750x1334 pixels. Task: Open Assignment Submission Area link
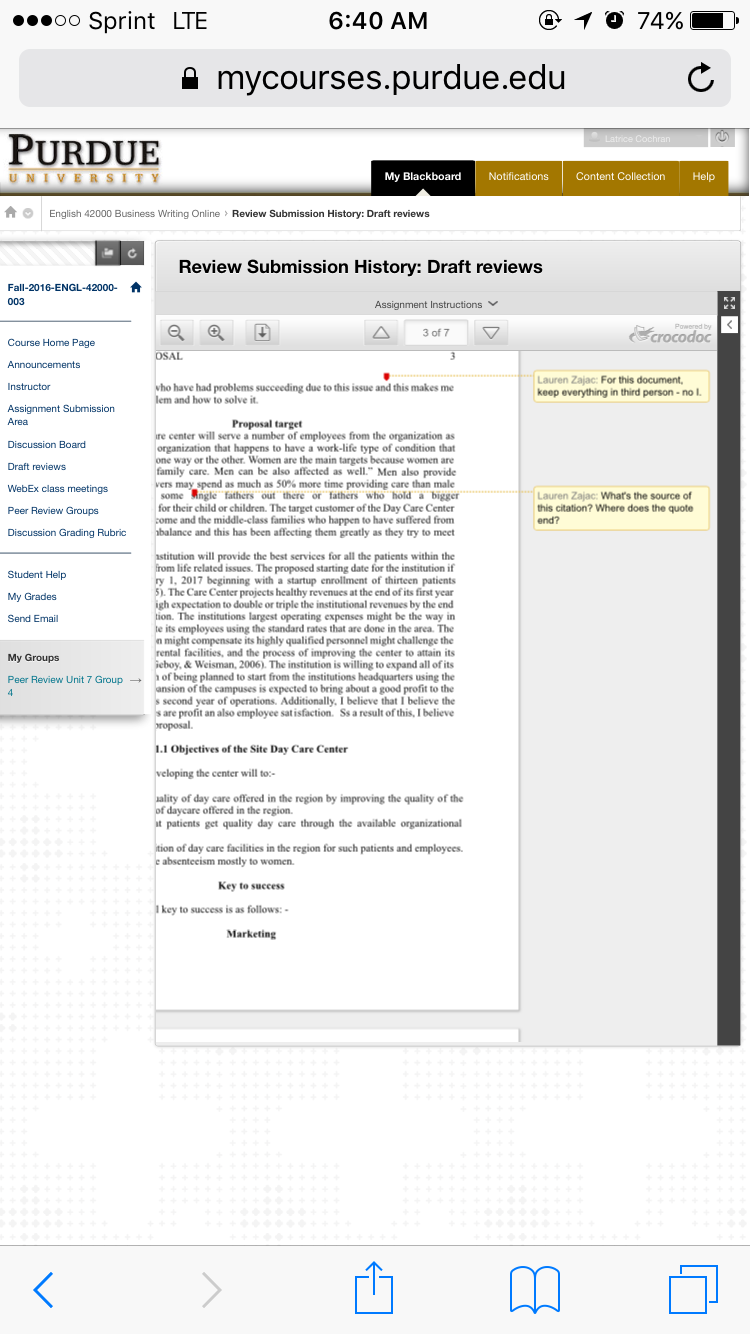(x=61, y=415)
